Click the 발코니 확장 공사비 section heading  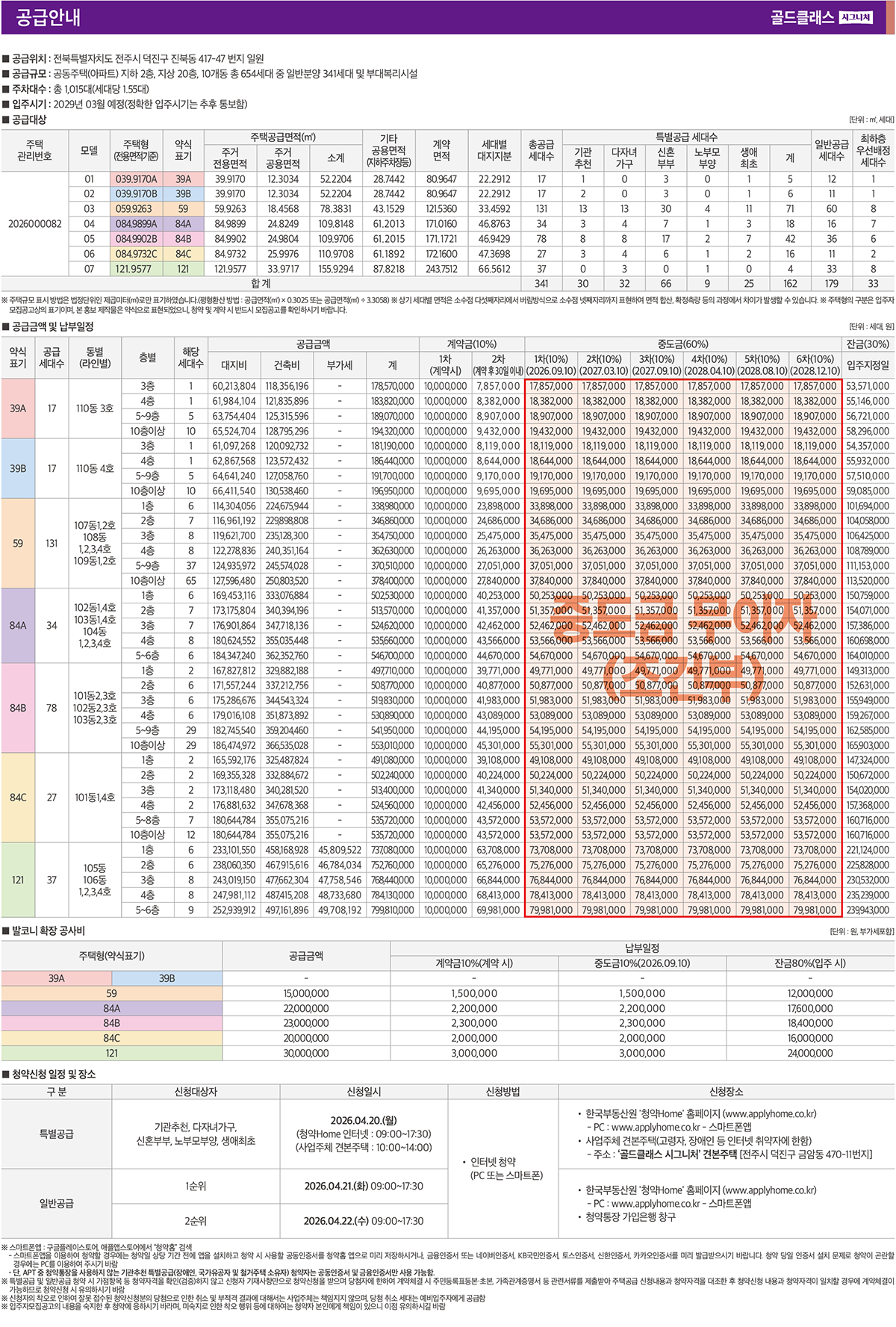point(48,930)
